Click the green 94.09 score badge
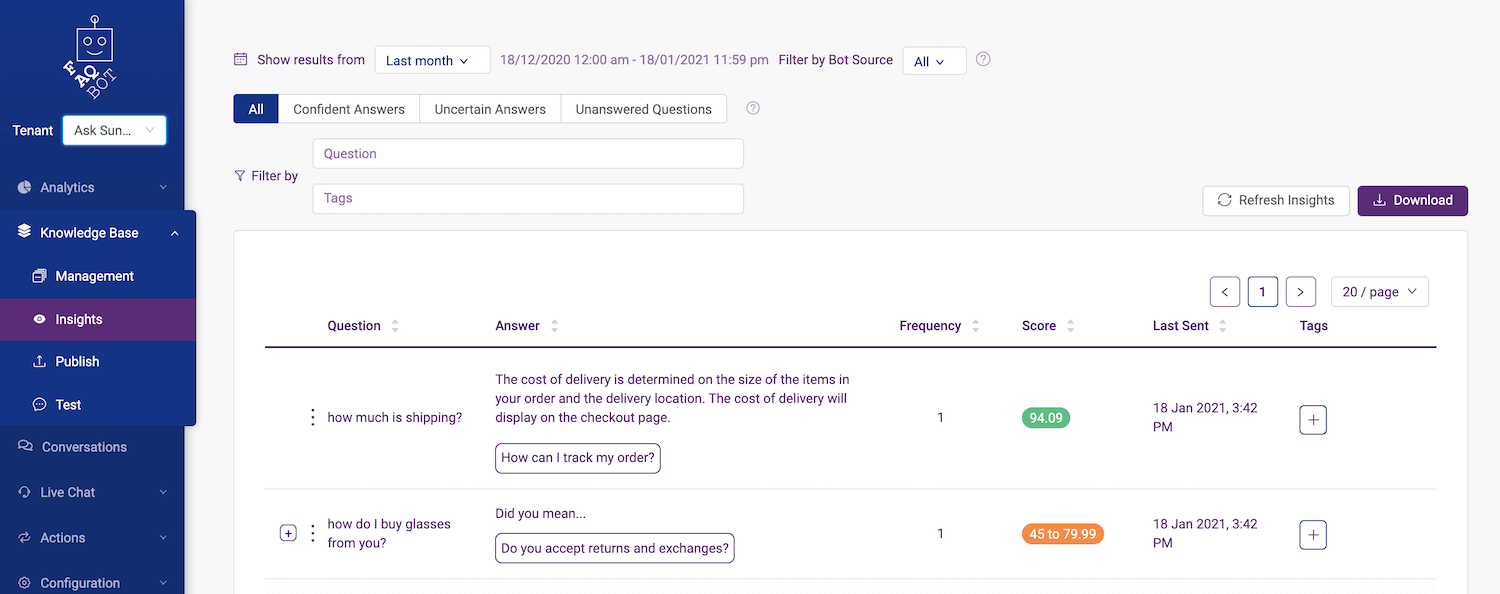1500x594 pixels. pos(1046,418)
